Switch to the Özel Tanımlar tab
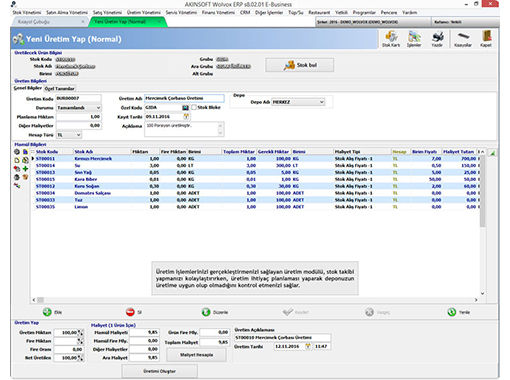 tap(60, 88)
